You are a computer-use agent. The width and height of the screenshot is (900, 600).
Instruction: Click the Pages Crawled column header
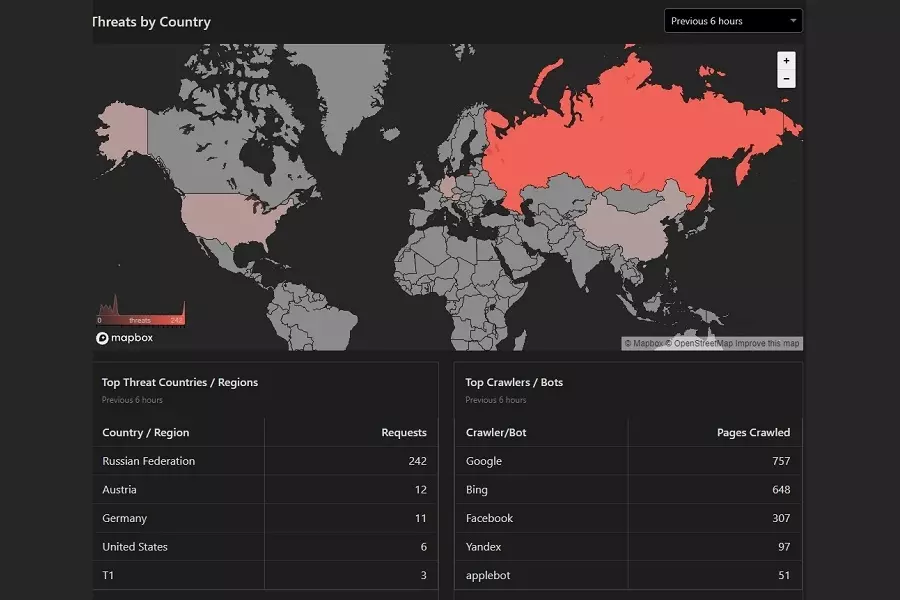coord(753,433)
